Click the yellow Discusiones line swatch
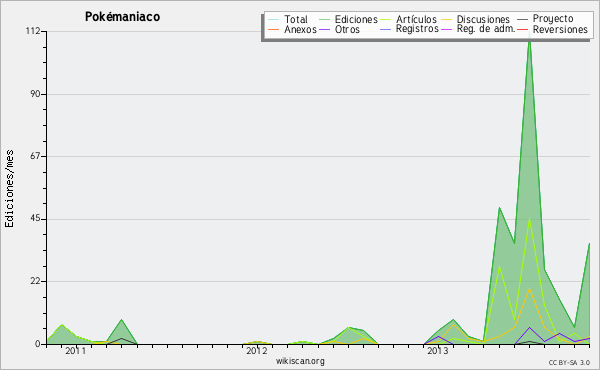Screen dimensions: 600x370 pyautogui.click(x=447, y=20)
